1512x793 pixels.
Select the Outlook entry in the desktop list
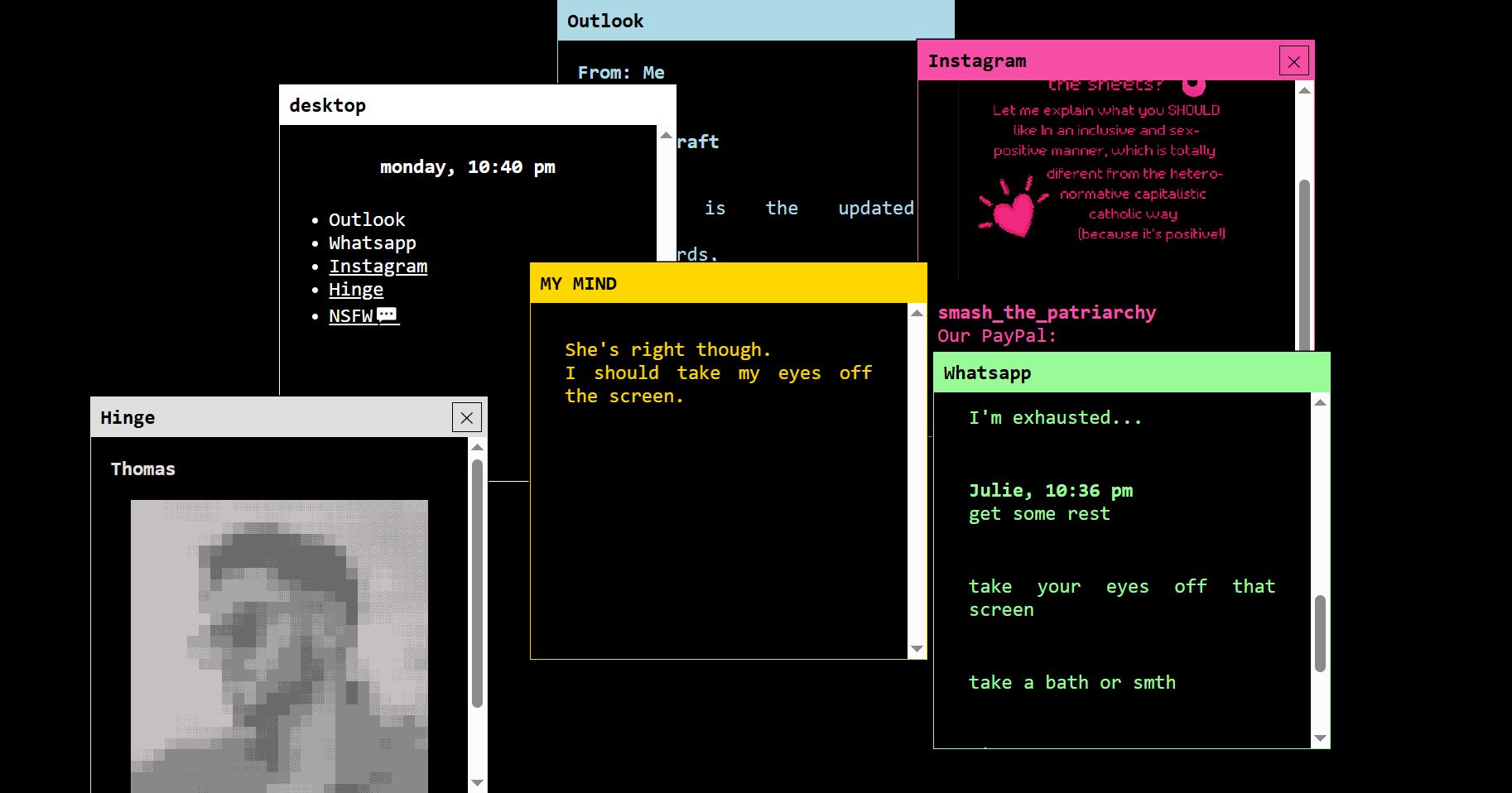click(367, 220)
